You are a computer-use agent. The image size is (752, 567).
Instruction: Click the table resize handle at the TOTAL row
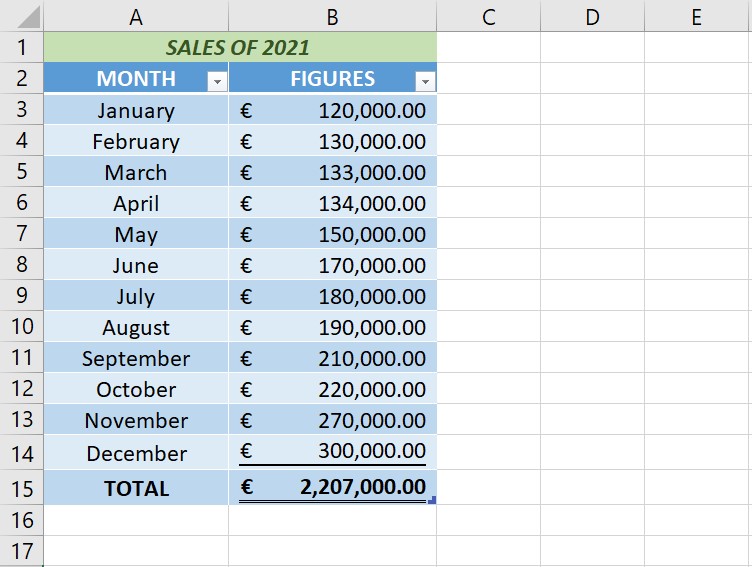coord(431,499)
